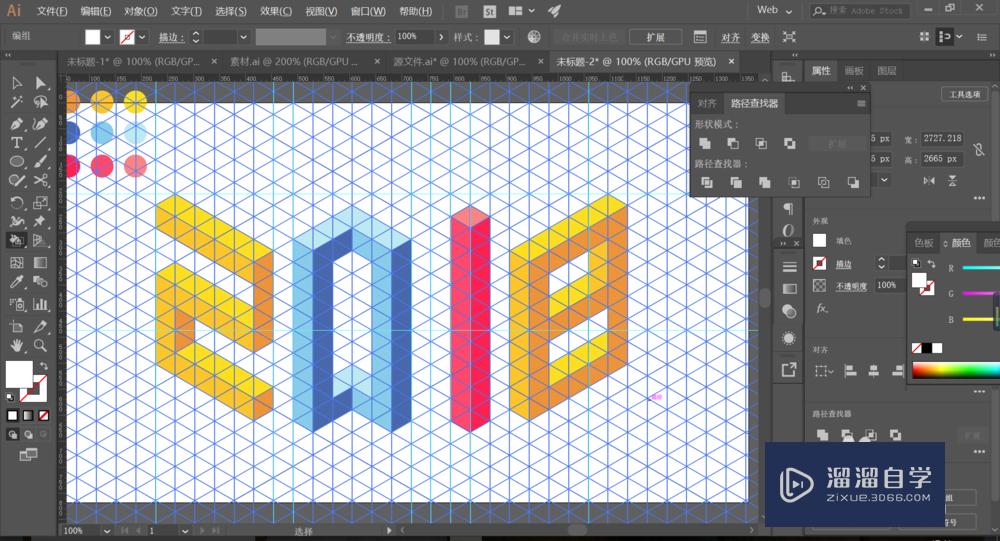Expand opacity slider arrow in control bar

[441, 37]
